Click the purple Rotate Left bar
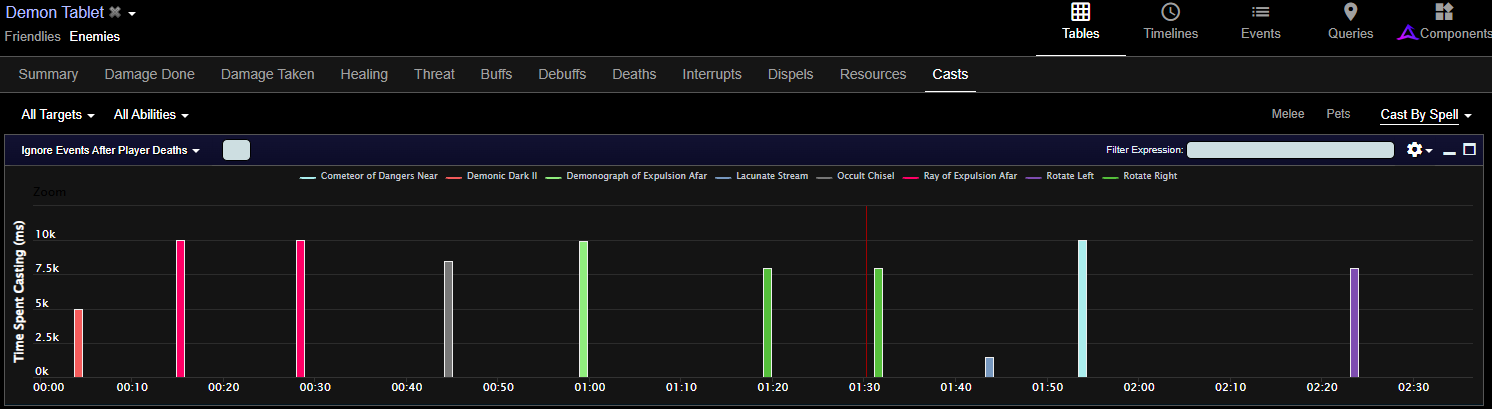 (1354, 322)
